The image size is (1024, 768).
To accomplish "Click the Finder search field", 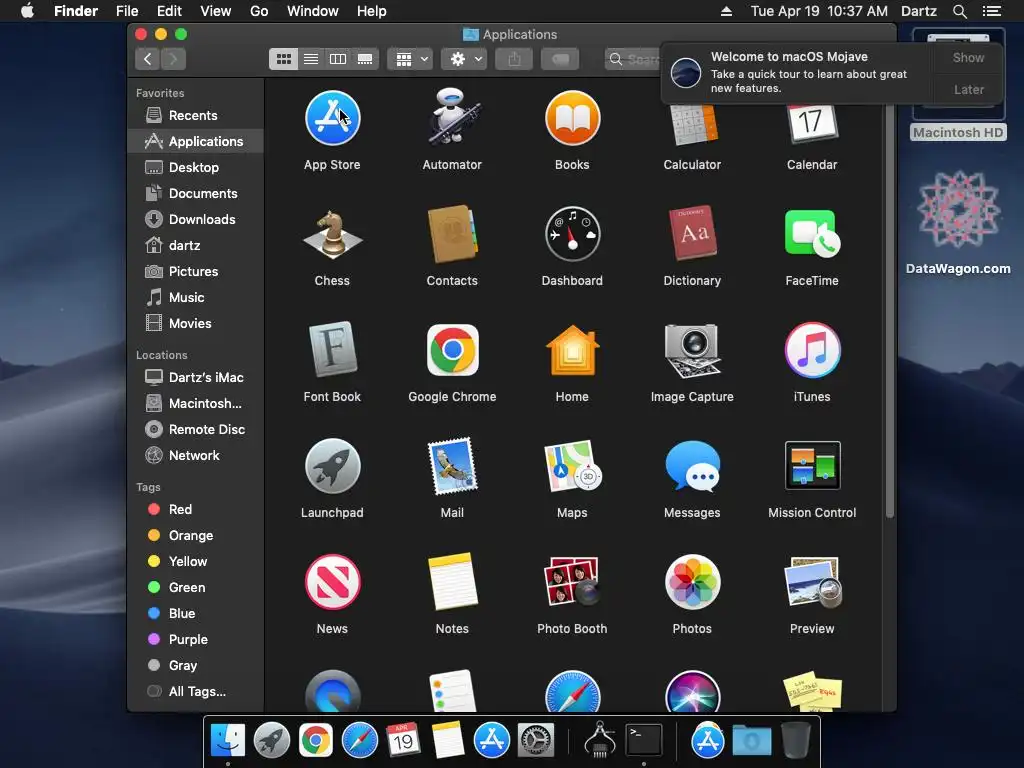I will pos(633,59).
